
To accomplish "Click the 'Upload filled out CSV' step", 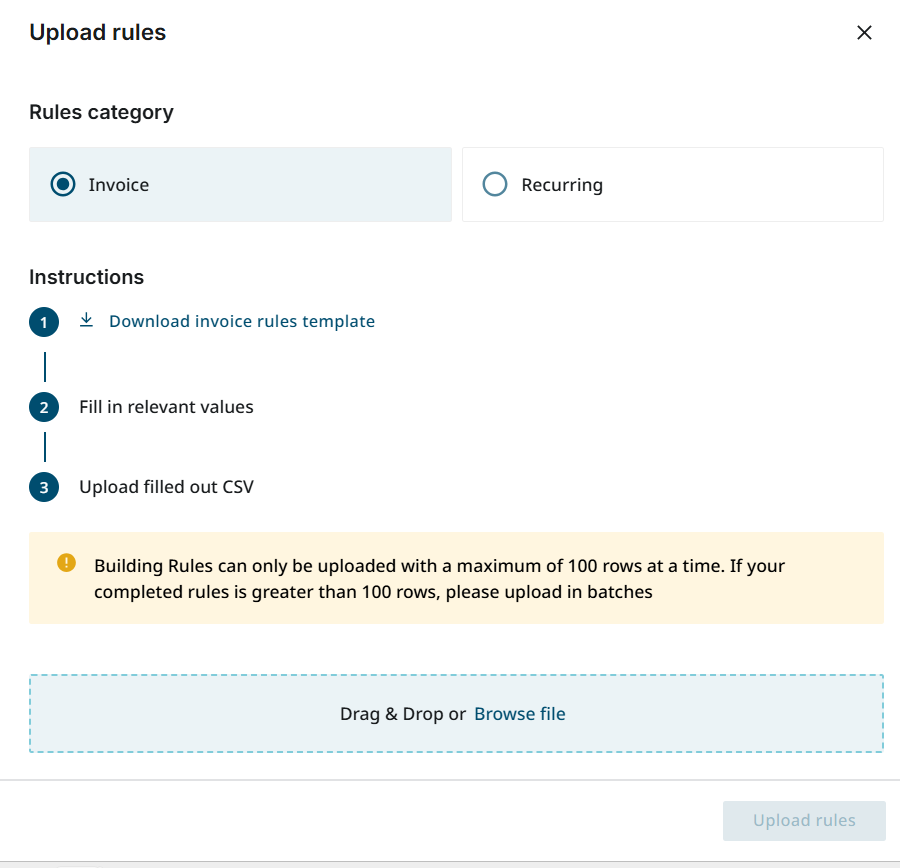I will point(166,488).
